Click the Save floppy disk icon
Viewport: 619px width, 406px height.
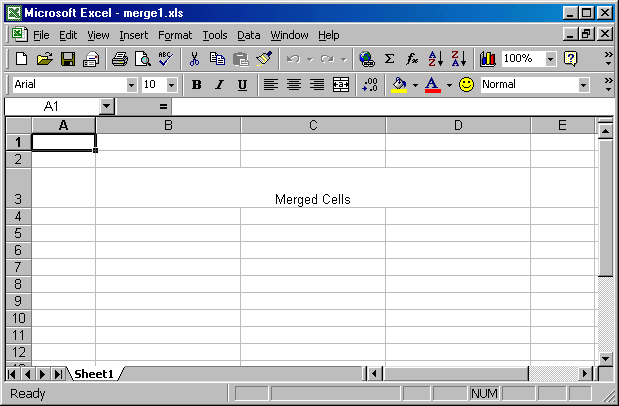69,59
